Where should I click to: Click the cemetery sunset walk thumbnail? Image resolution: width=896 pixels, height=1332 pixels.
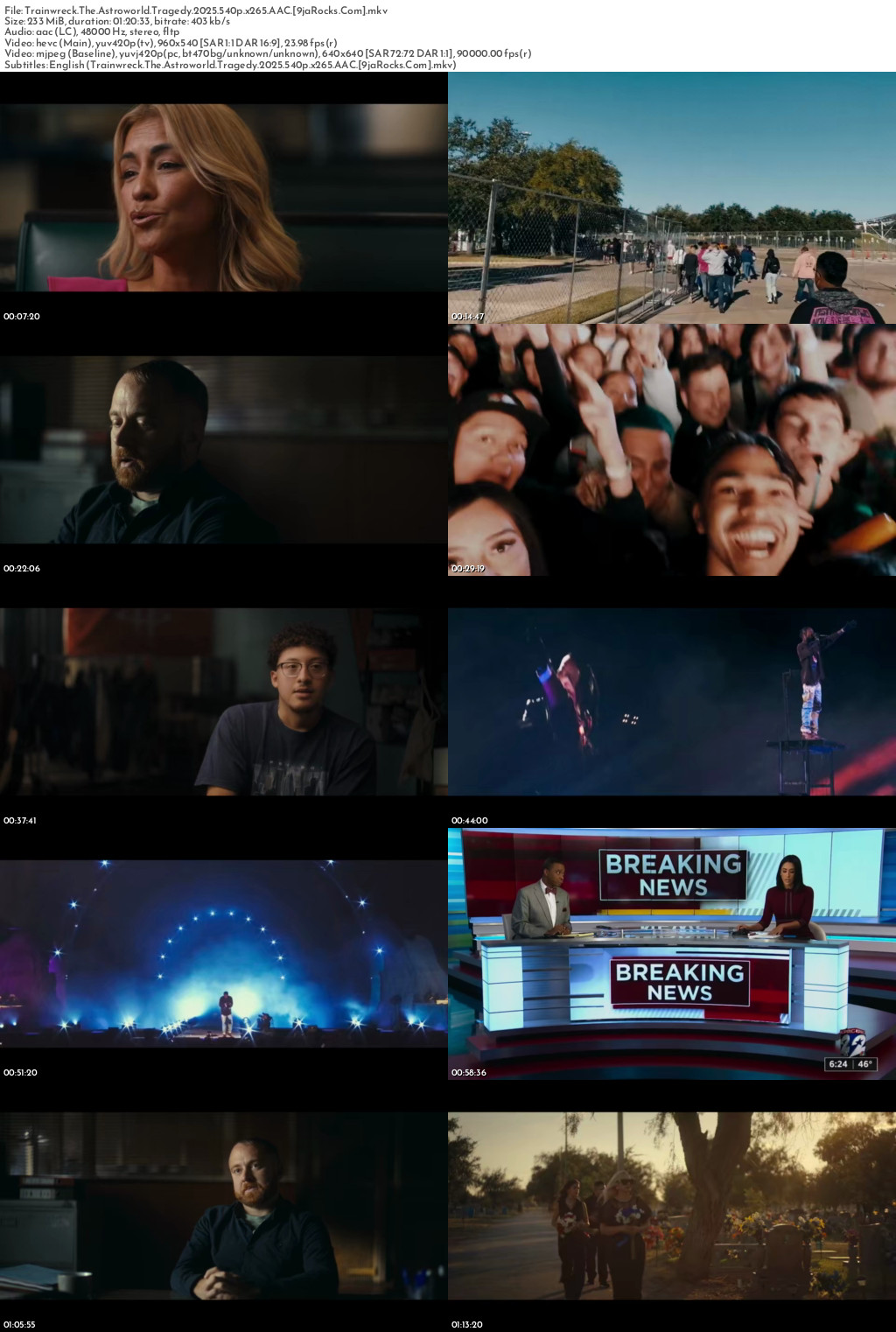[671, 1206]
